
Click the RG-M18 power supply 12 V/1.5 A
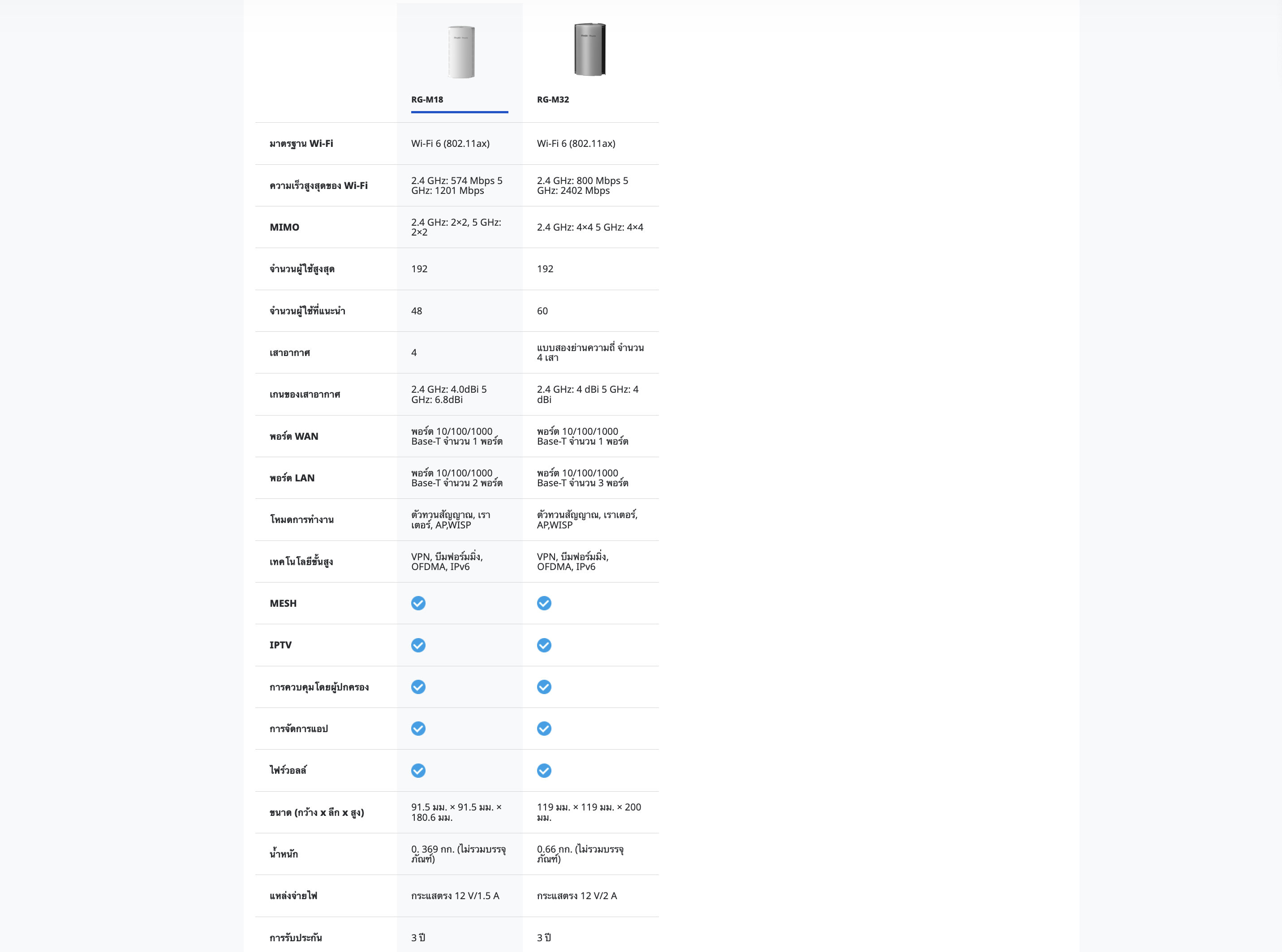(455, 896)
